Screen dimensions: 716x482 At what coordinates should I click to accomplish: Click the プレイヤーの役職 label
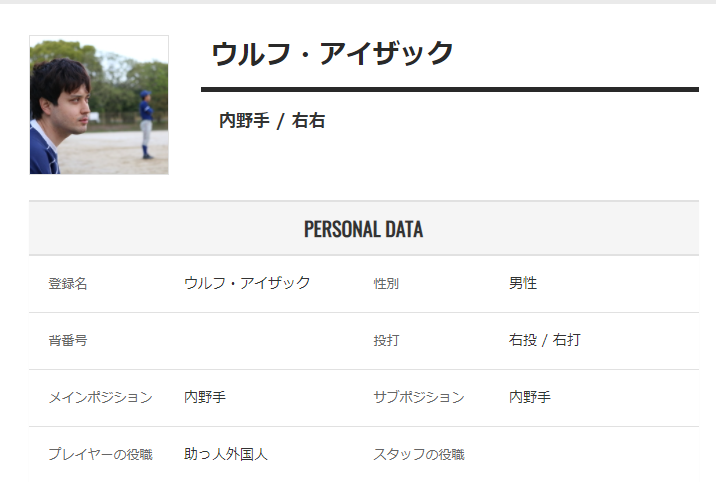tap(100, 455)
